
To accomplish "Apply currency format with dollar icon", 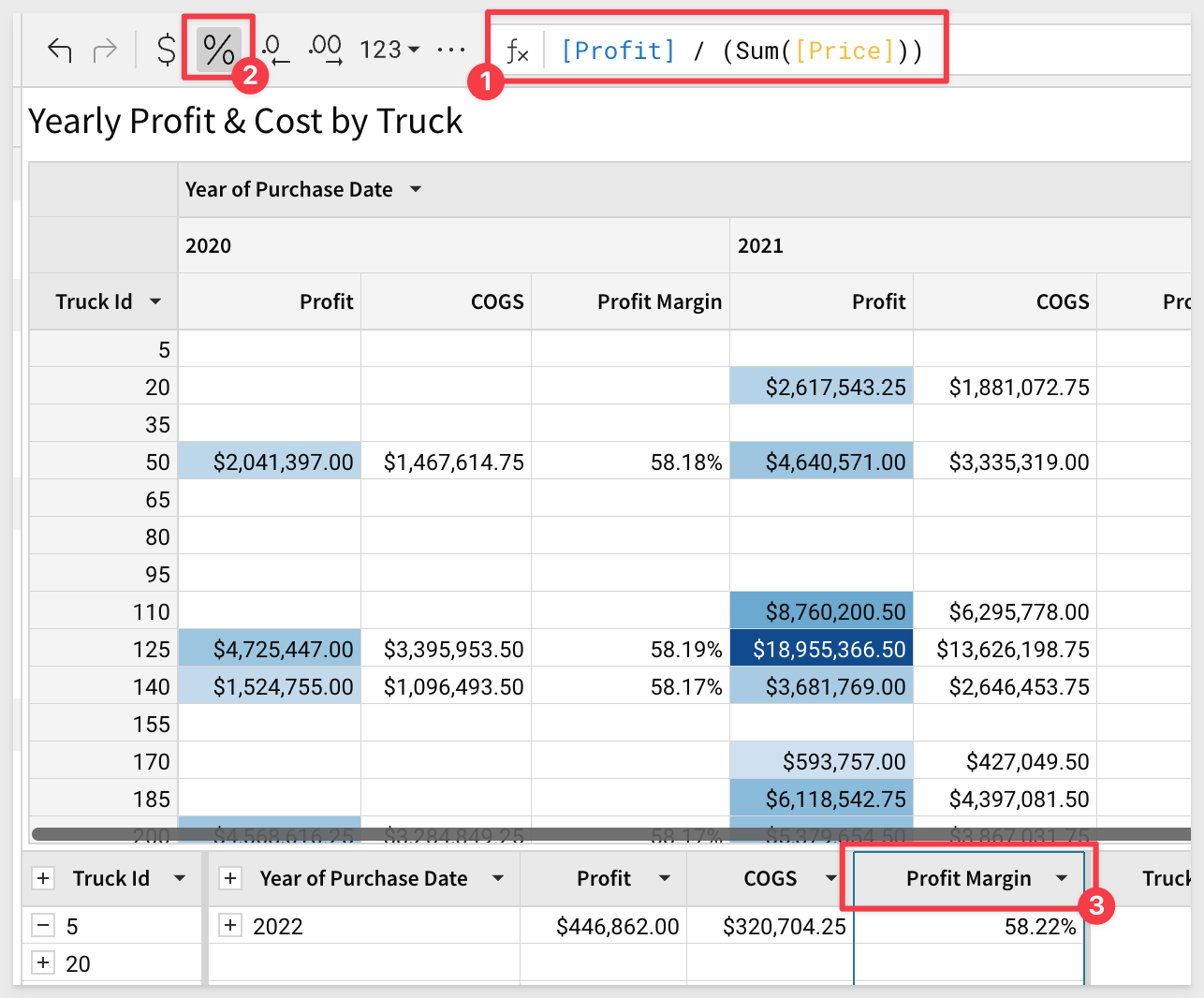I will tap(166, 50).
